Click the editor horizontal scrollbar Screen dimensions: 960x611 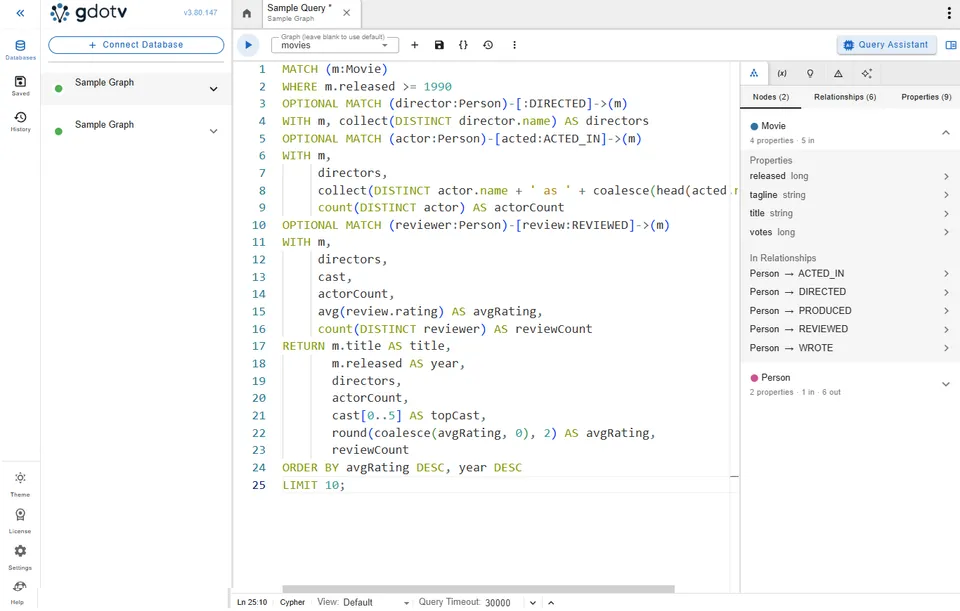tap(478, 589)
